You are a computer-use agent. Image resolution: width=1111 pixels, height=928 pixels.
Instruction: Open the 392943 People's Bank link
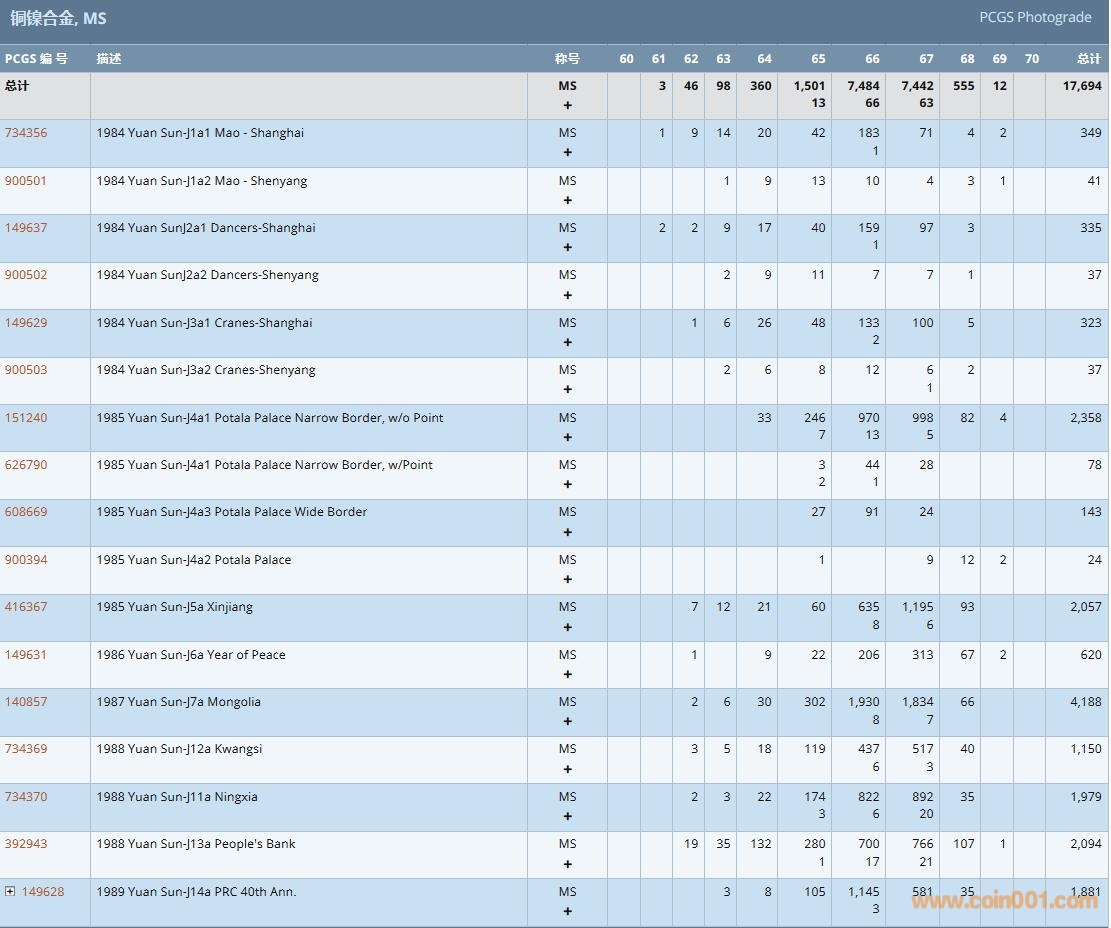point(26,844)
